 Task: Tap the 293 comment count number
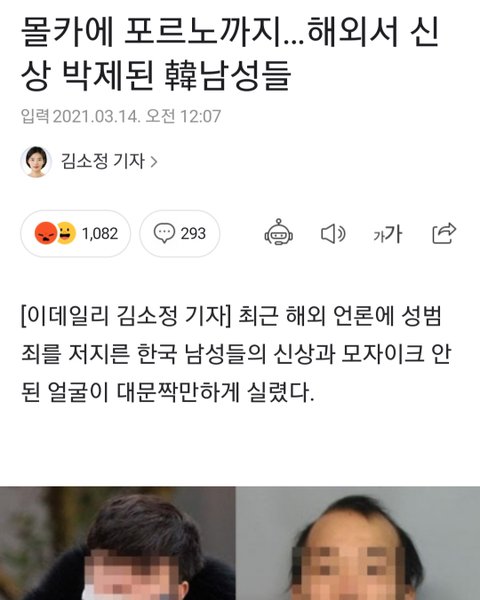click(193, 233)
